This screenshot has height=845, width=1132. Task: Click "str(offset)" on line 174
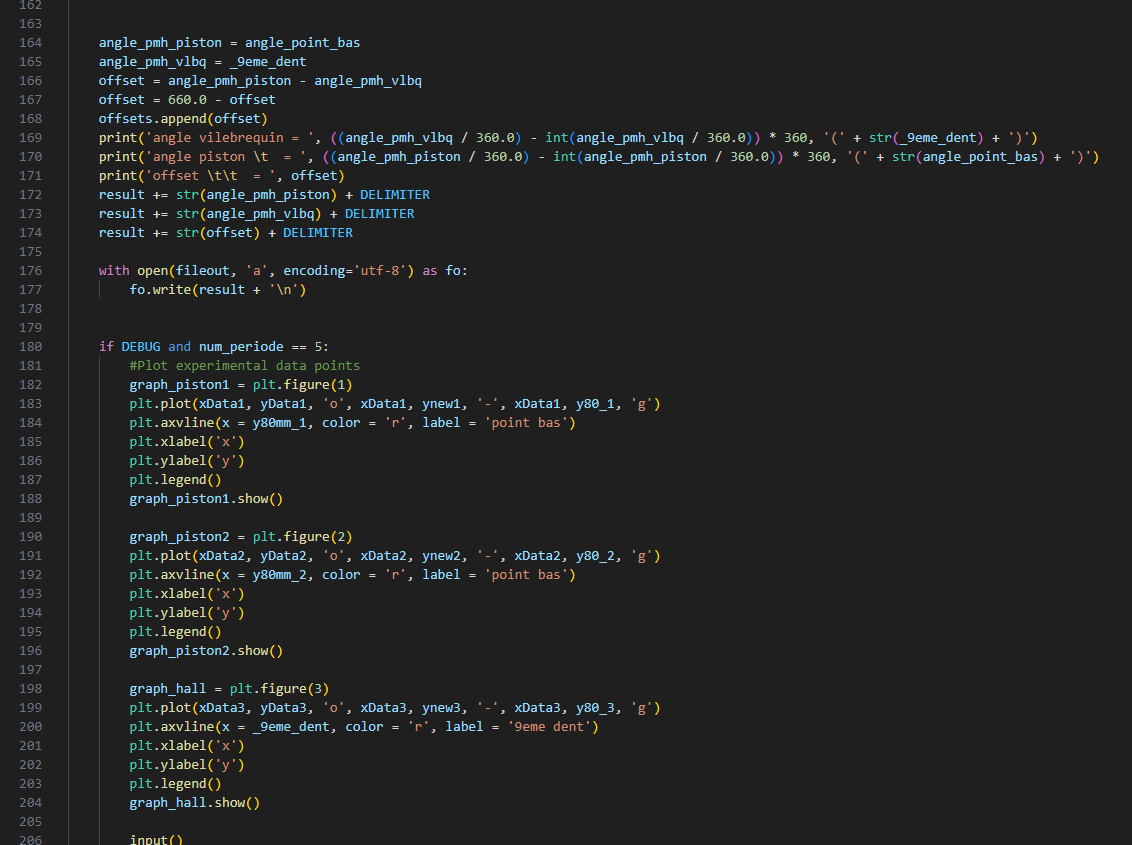218,233
